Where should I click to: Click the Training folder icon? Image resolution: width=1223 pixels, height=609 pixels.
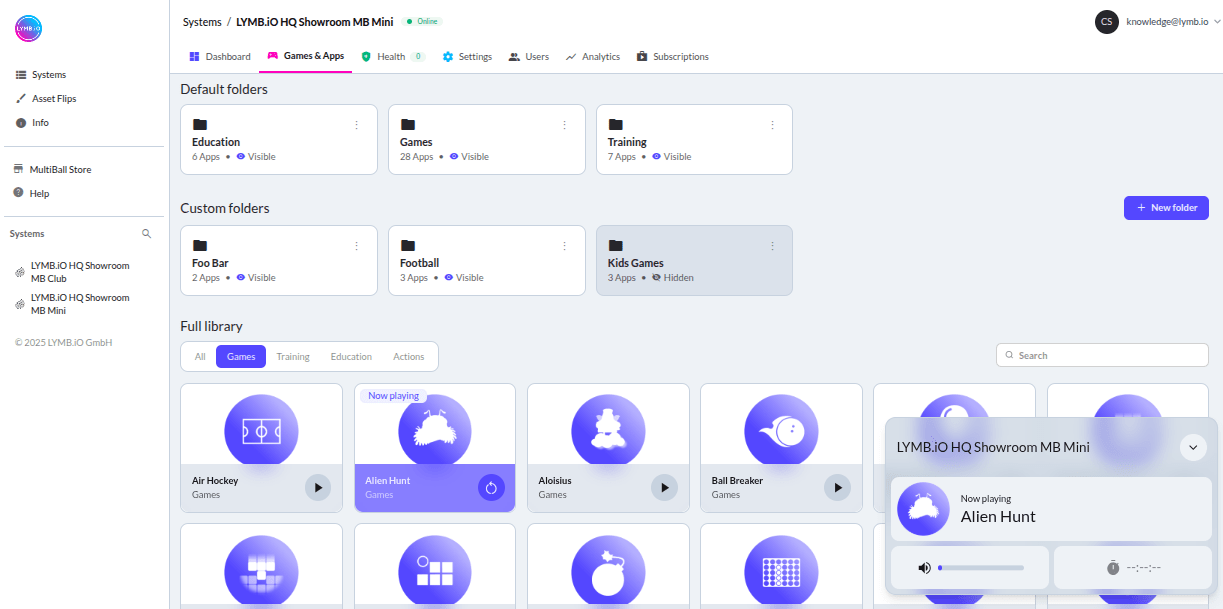pos(615,125)
